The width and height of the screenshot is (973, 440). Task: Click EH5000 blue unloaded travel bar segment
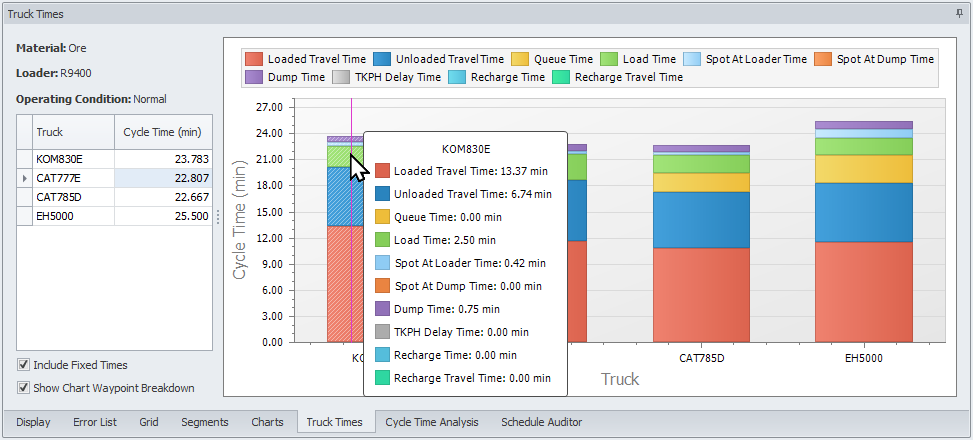click(864, 212)
